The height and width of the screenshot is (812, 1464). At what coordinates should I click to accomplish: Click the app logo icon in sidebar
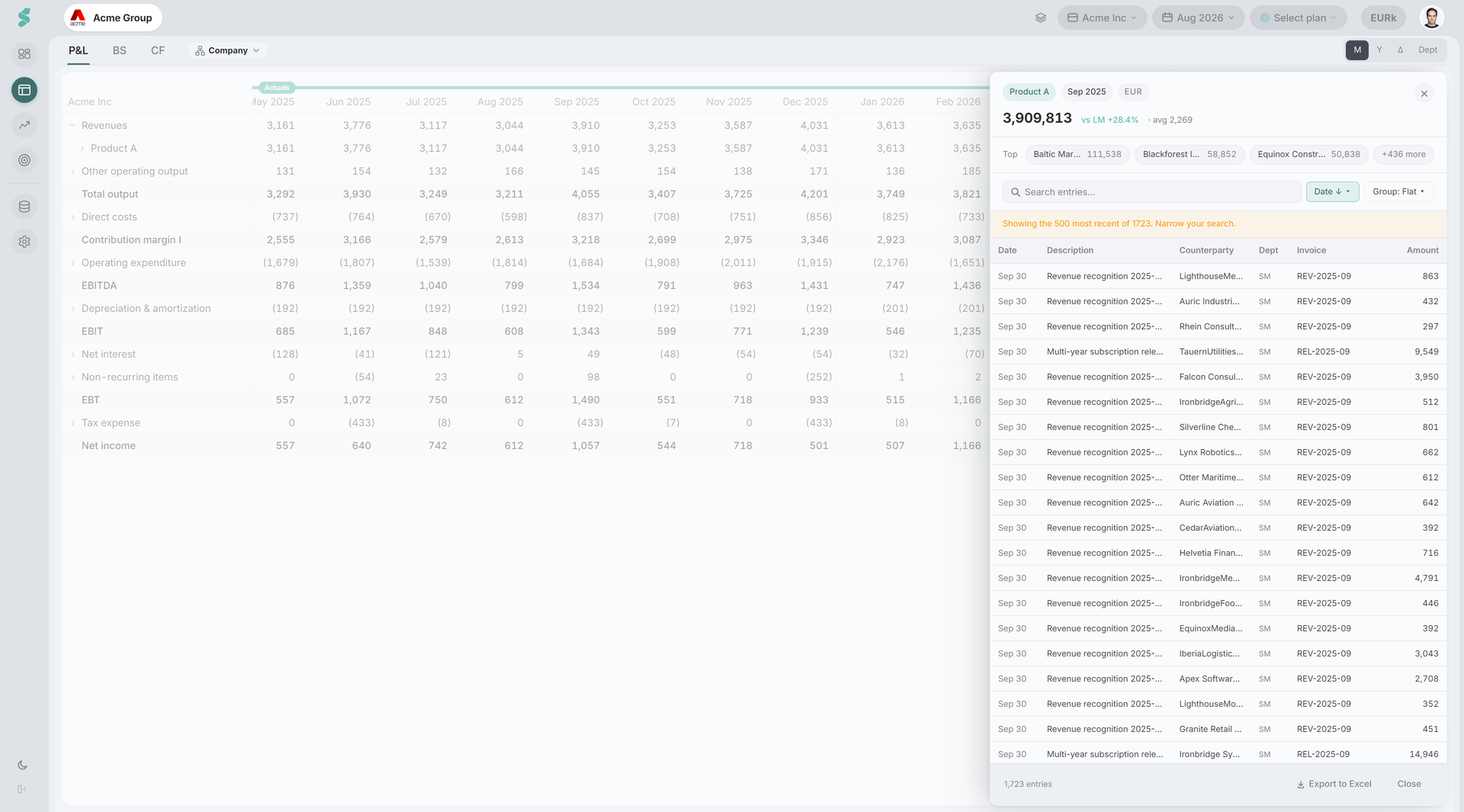pos(24,18)
